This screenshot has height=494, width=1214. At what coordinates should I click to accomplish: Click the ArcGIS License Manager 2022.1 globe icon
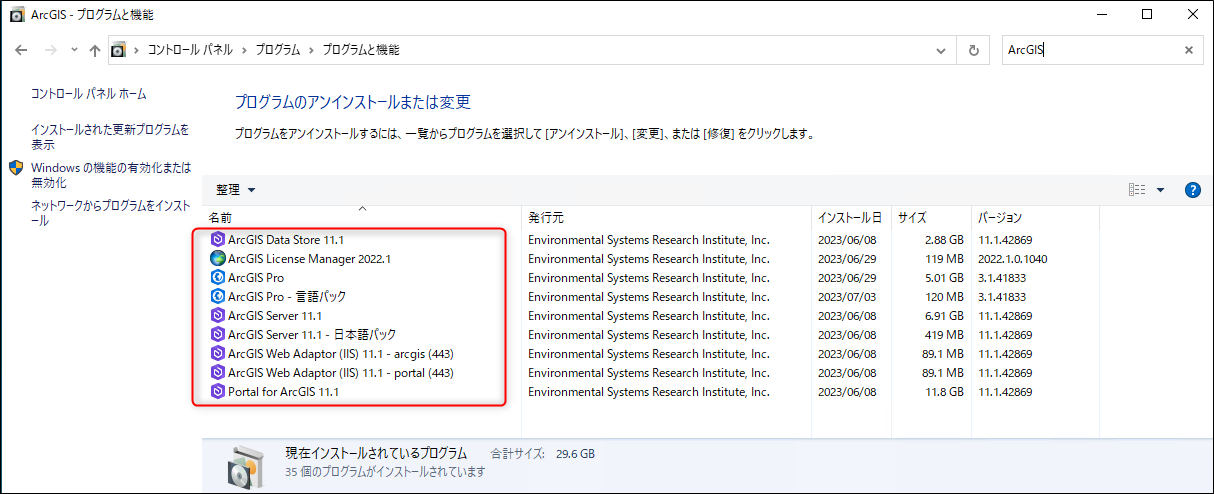(x=218, y=259)
